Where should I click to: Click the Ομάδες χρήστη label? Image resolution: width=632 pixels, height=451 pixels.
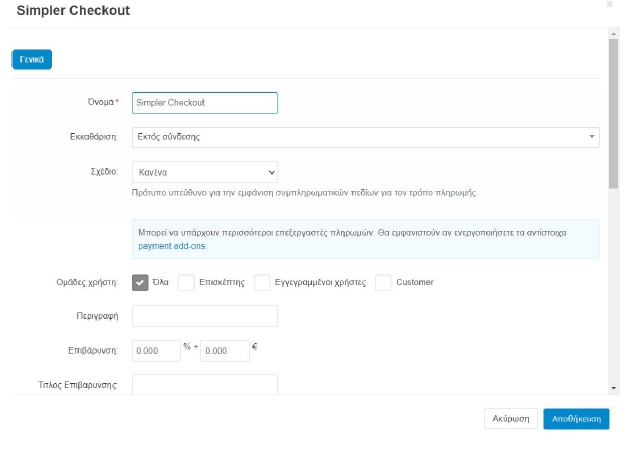tap(87, 282)
